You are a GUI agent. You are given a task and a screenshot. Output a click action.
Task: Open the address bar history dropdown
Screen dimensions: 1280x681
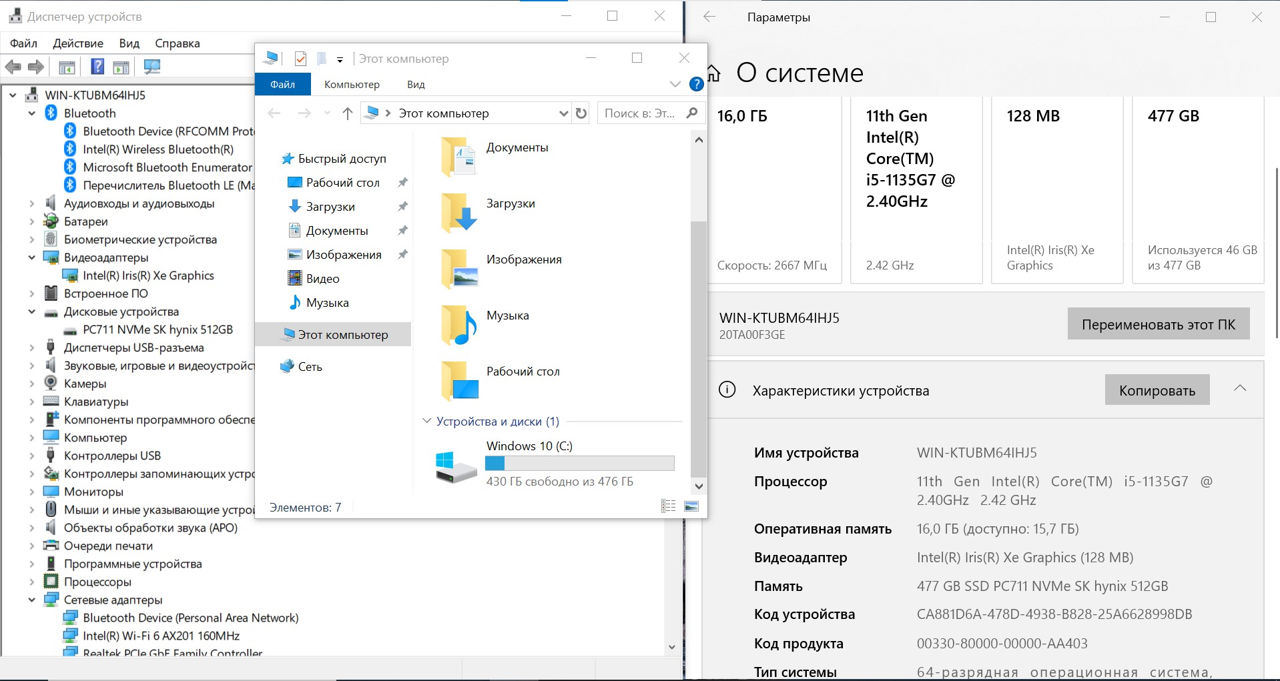click(x=563, y=113)
